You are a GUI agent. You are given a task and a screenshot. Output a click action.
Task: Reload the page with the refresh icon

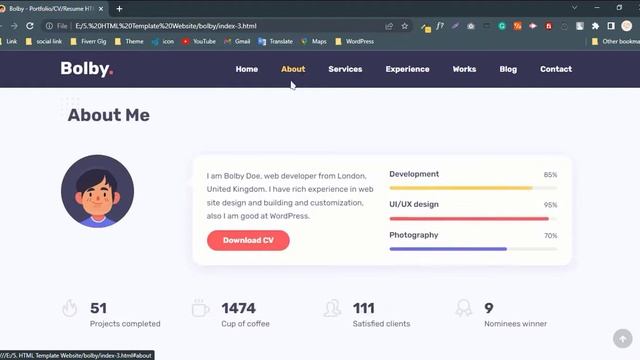click(x=30, y=26)
